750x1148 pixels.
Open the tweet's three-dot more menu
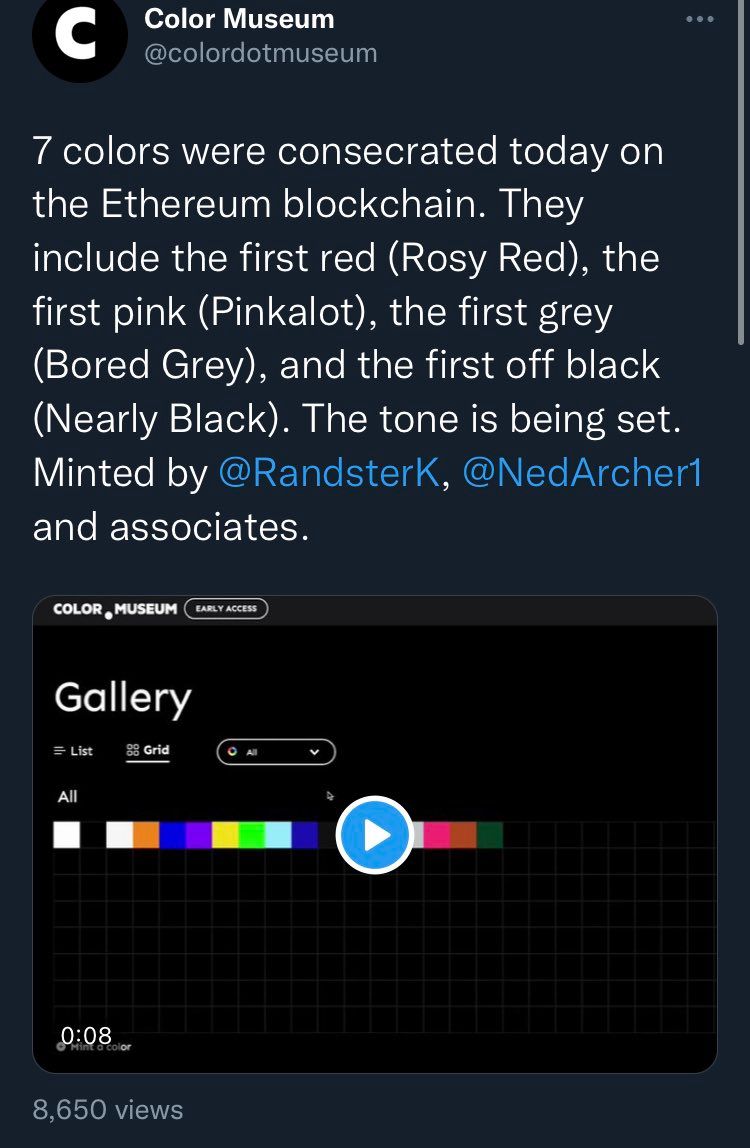(x=700, y=19)
